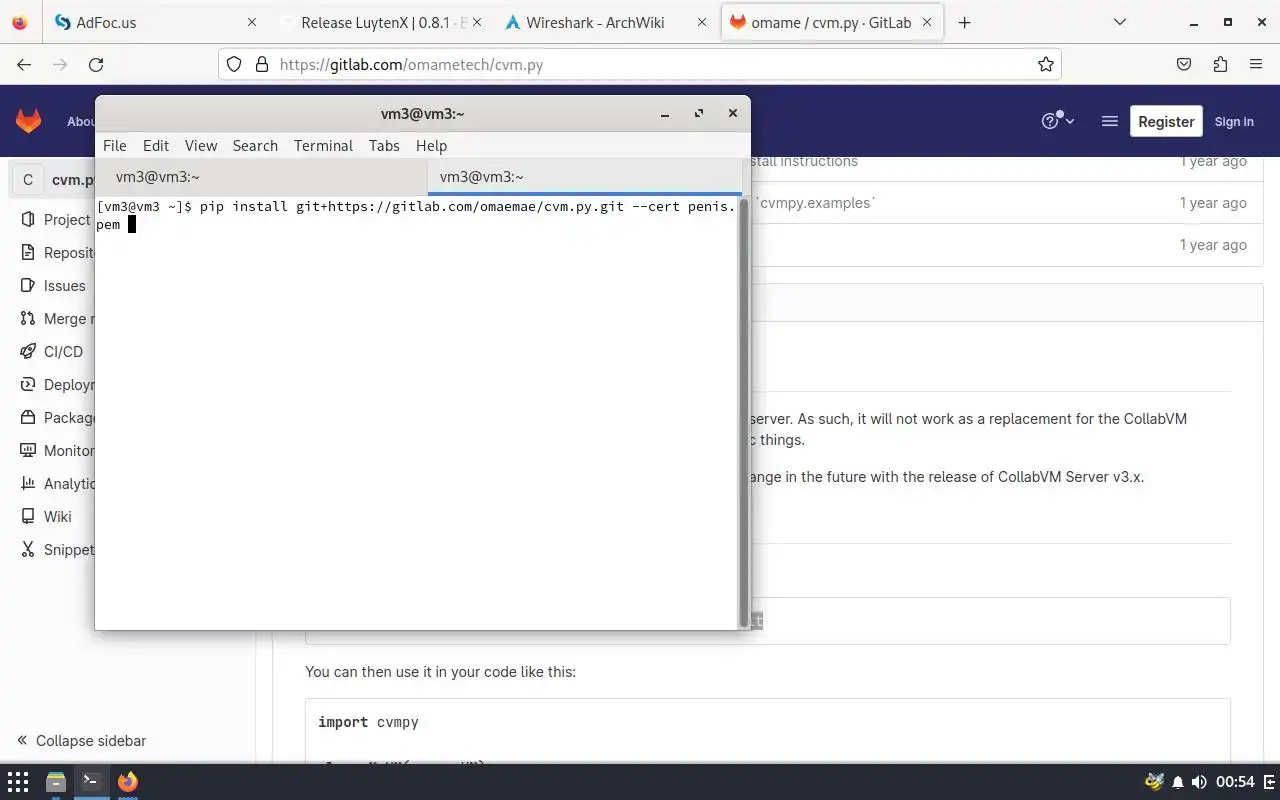The height and width of the screenshot is (800, 1280).
Task: Click the address bar padlock icon
Action: [x=262, y=64]
